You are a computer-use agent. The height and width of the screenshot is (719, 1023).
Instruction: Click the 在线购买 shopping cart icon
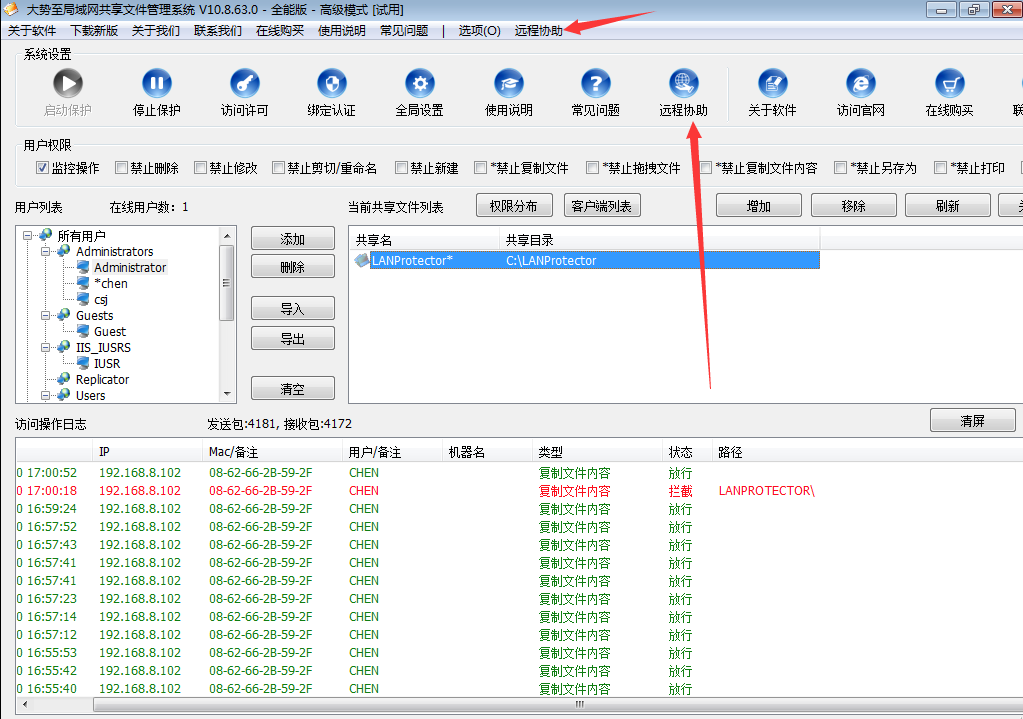[948, 84]
